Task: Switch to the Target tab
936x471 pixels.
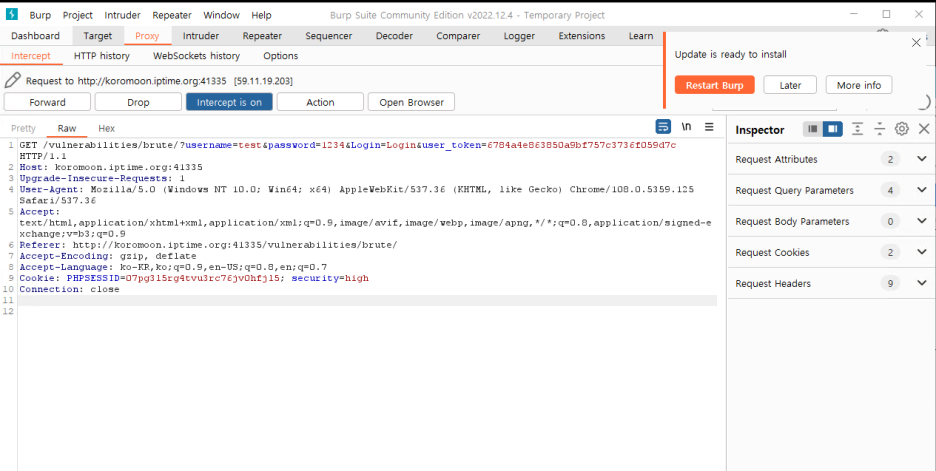Action: [x=98, y=36]
